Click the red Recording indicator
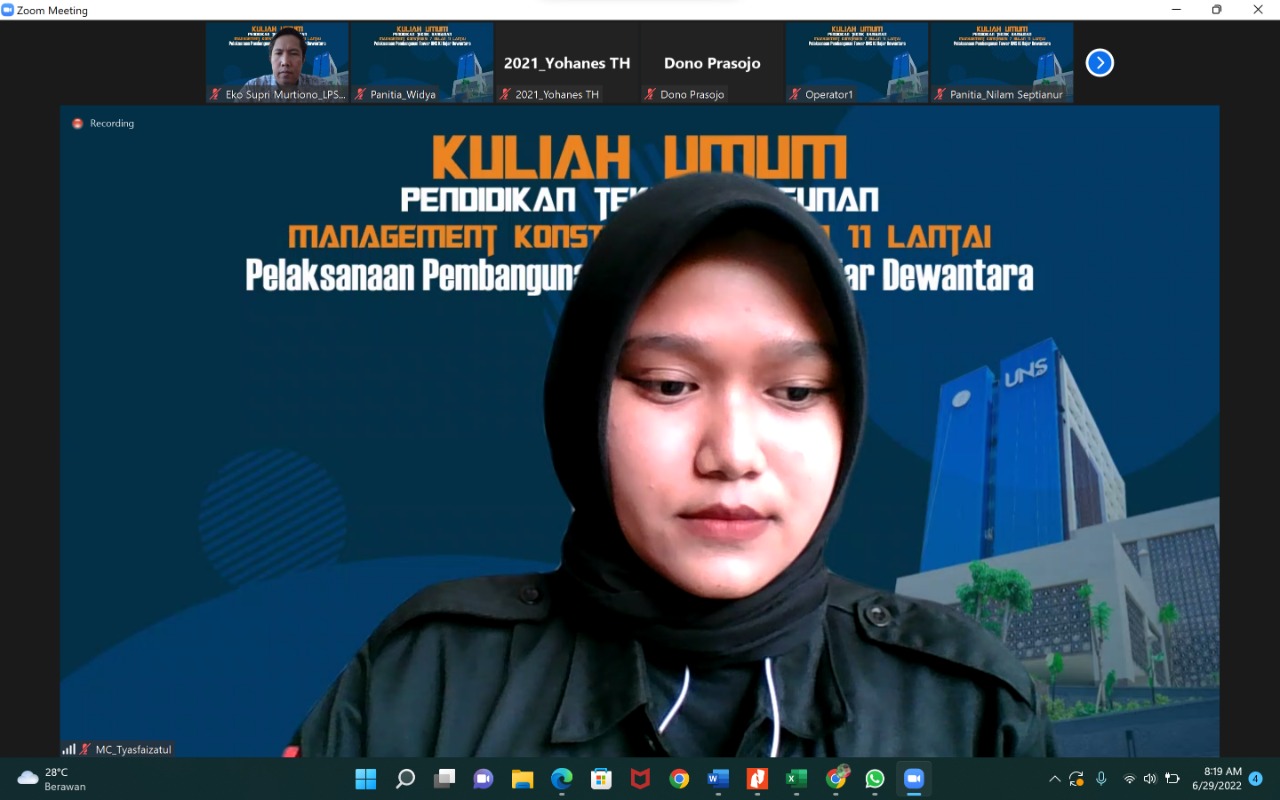The height and width of the screenshot is (800, 1280). 78,124
